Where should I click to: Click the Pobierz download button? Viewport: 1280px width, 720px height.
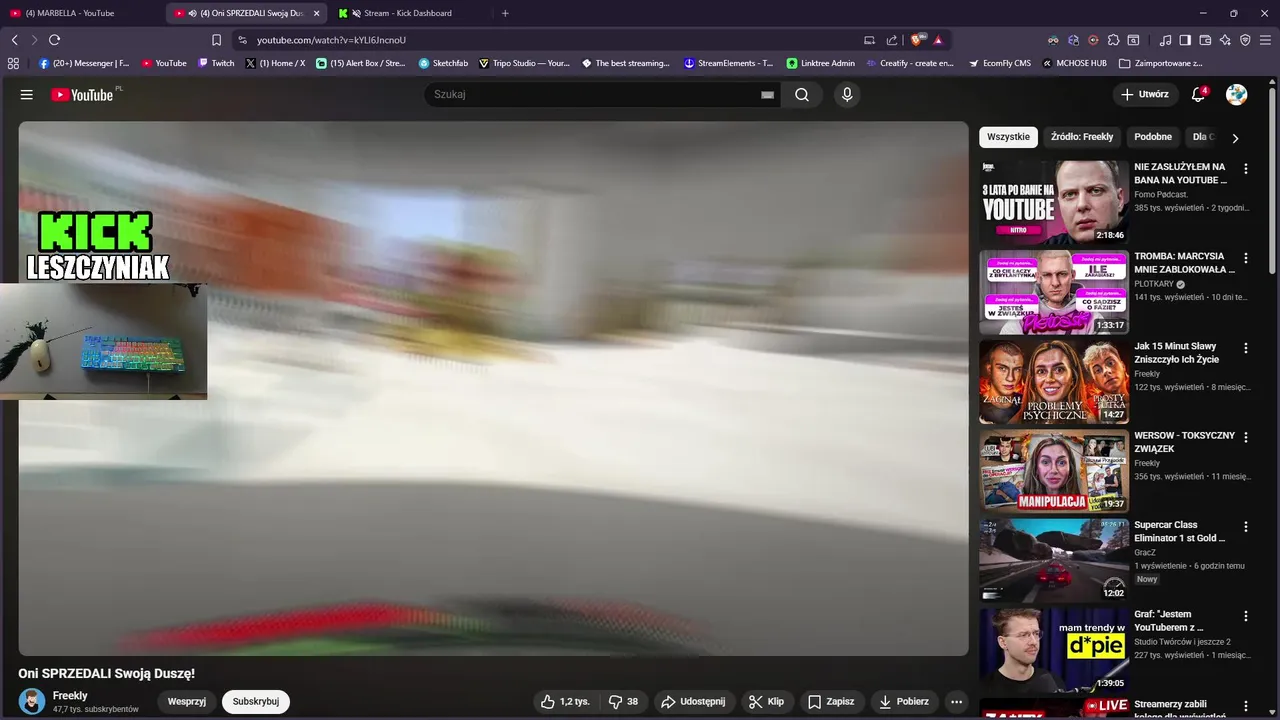coord(903,702)
